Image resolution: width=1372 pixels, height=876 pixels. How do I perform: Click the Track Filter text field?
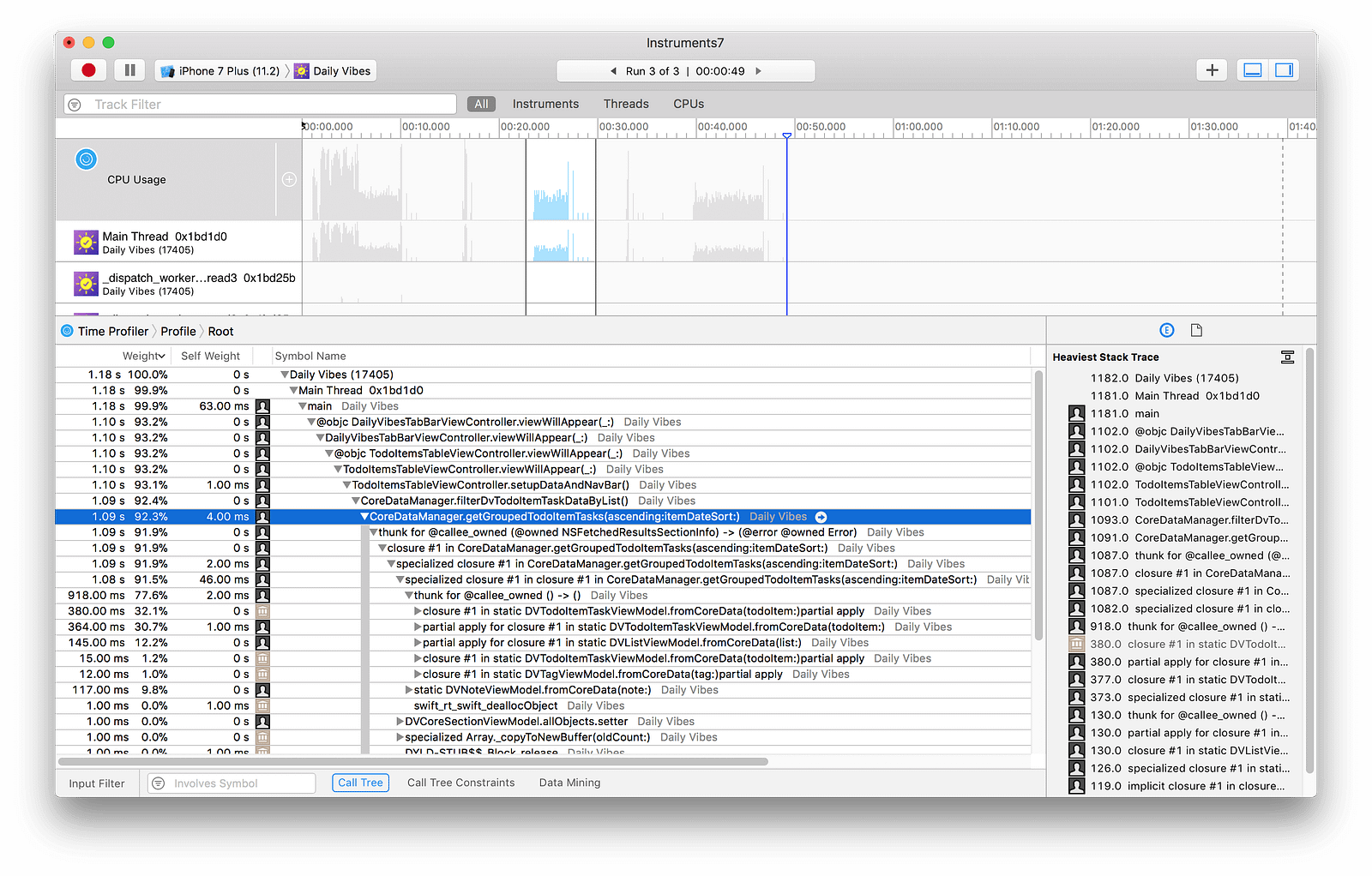pos(261,105)
